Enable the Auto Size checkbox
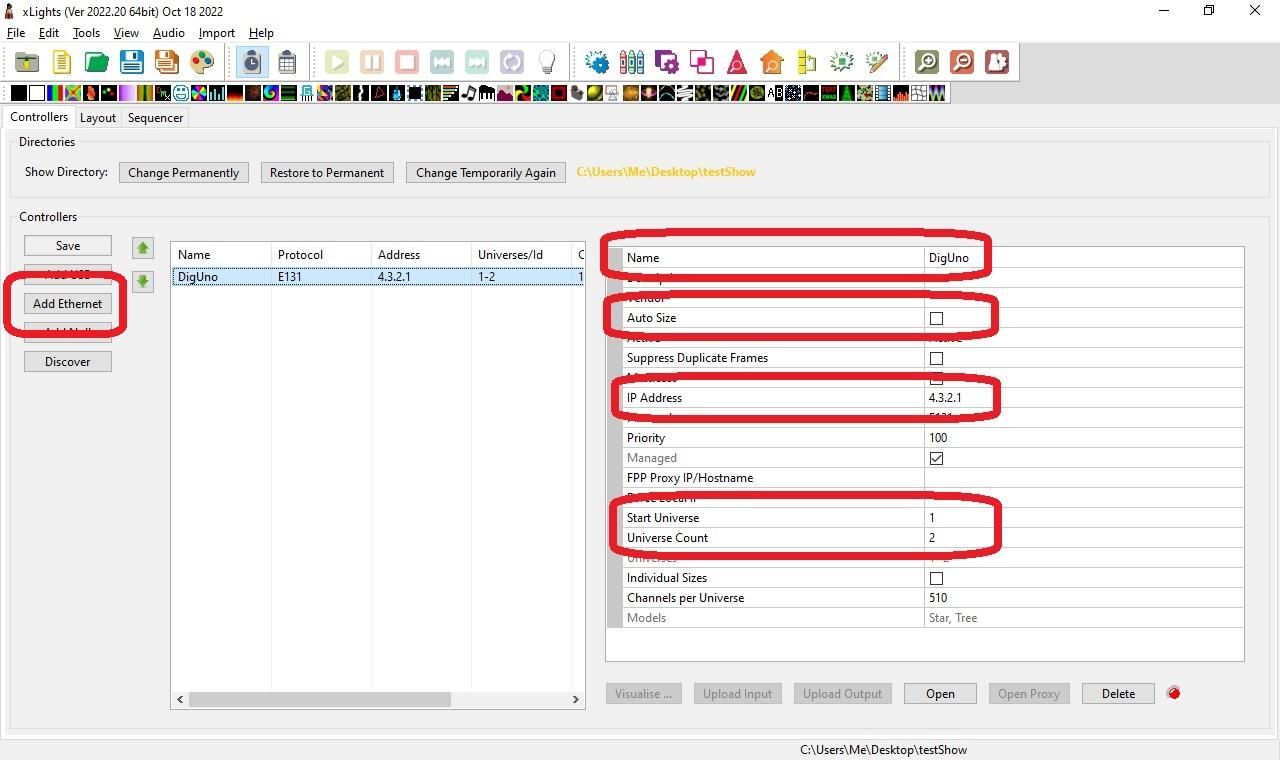Image resolution: width=1280 pixels, height=760 pixels. [936, 318]
